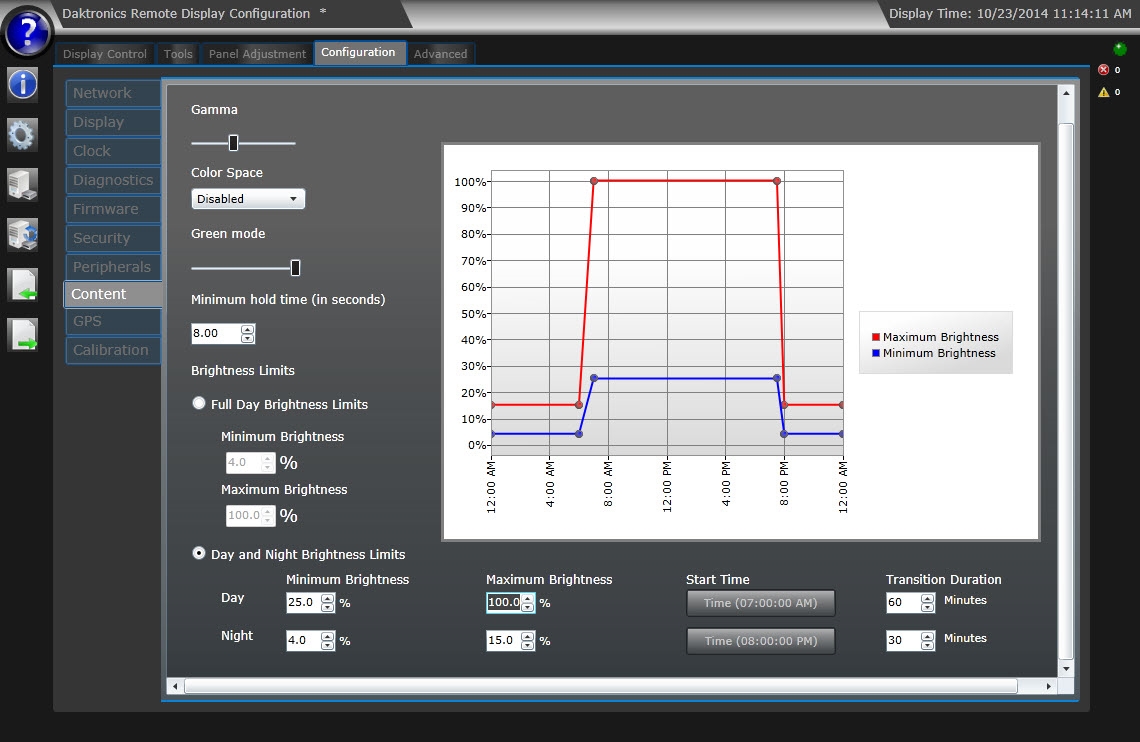This screenshot has height=742, width=1140.
Task: Click the red error count icon
Action: pyautogui.click(x=1104, y=70)
